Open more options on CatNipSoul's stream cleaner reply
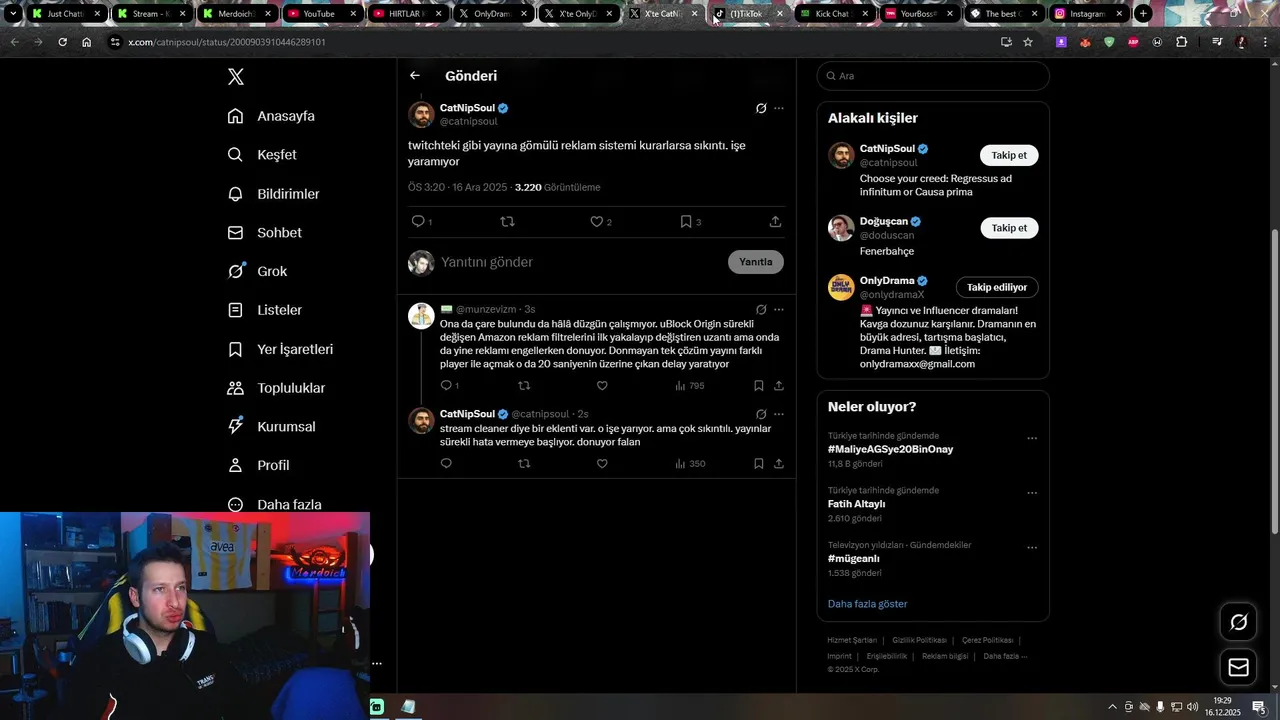This screenshot has height=720, width=1280. (779, 414)
